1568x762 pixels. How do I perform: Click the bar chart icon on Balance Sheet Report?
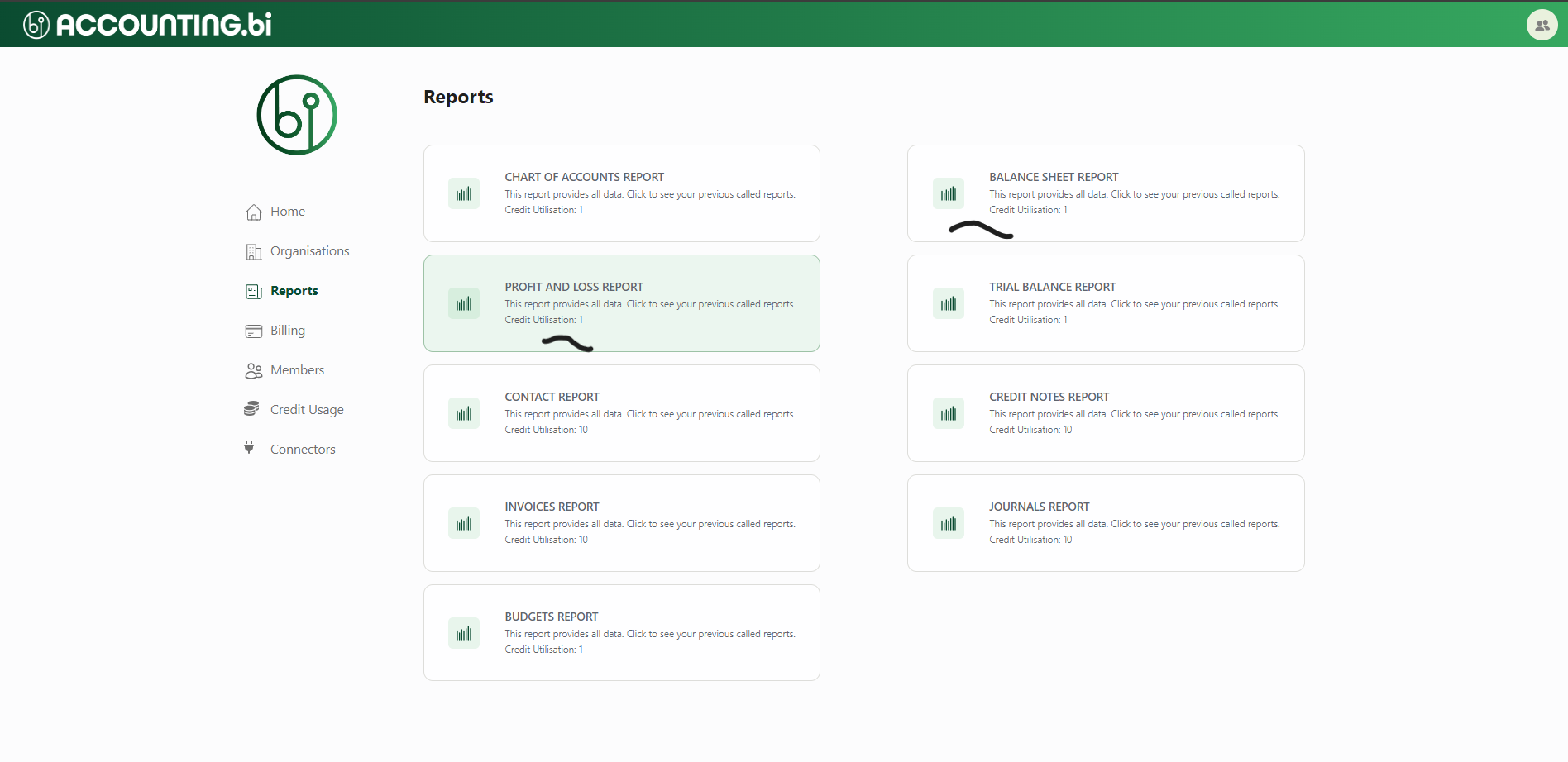tap(949, 193)
